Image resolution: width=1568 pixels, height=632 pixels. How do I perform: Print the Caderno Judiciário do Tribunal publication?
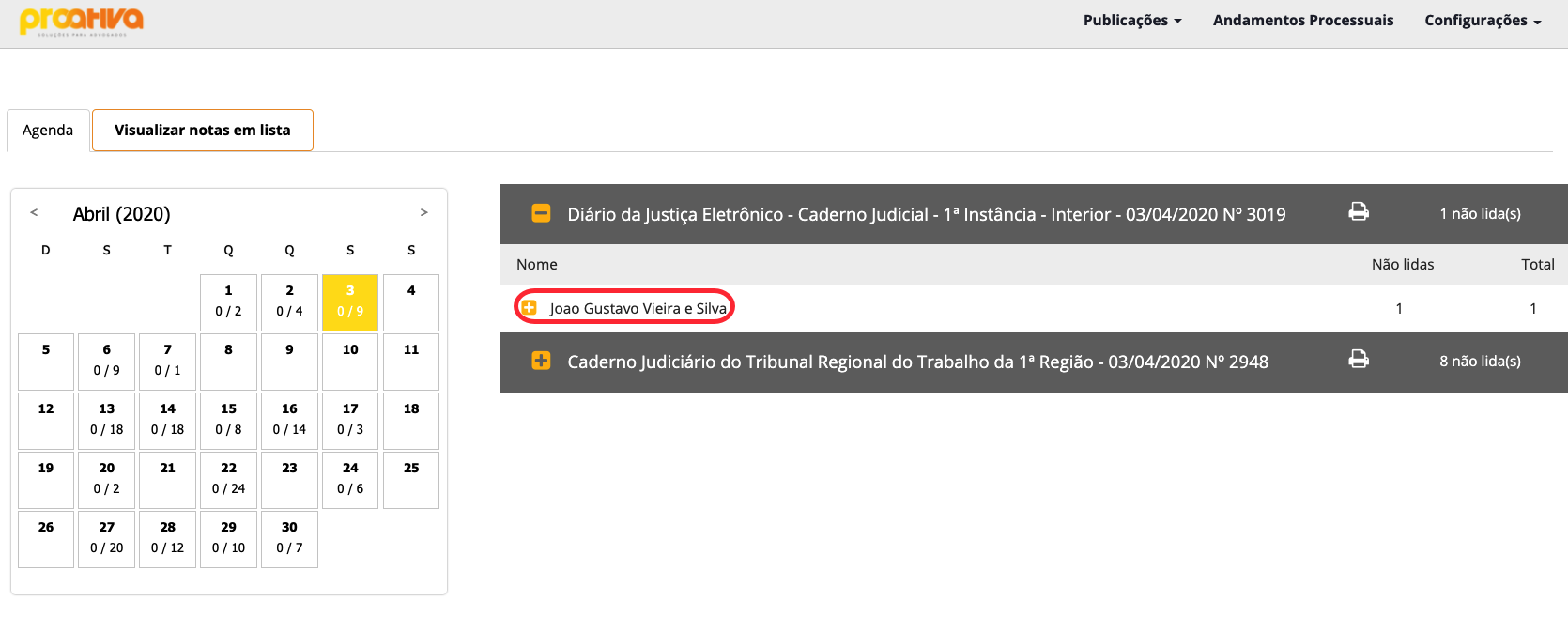[x=1359, y=360]
